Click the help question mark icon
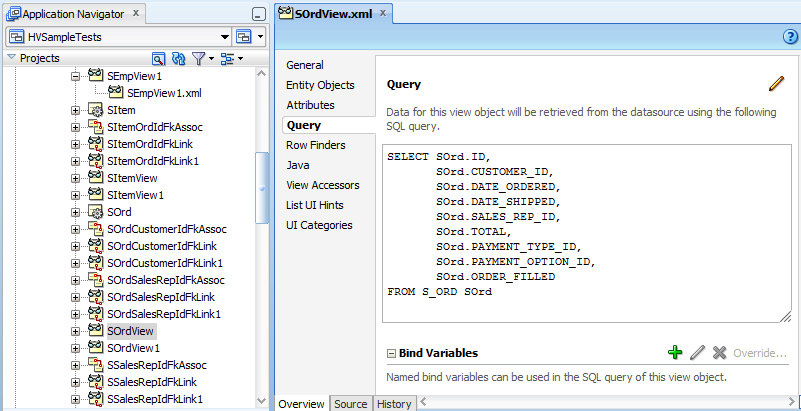 (x=790, y=37)
